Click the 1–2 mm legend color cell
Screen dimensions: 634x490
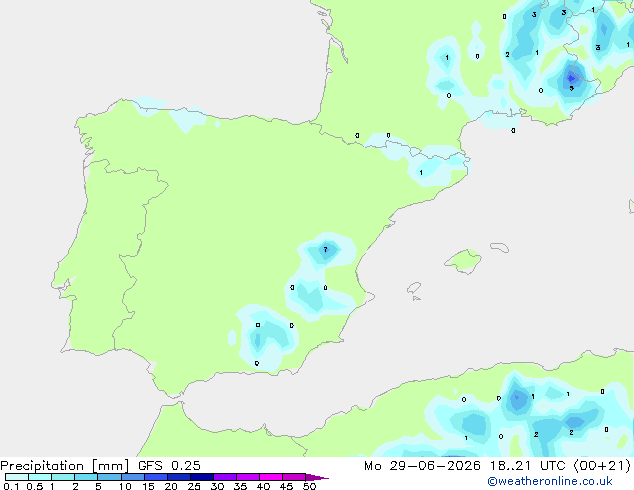63,477
